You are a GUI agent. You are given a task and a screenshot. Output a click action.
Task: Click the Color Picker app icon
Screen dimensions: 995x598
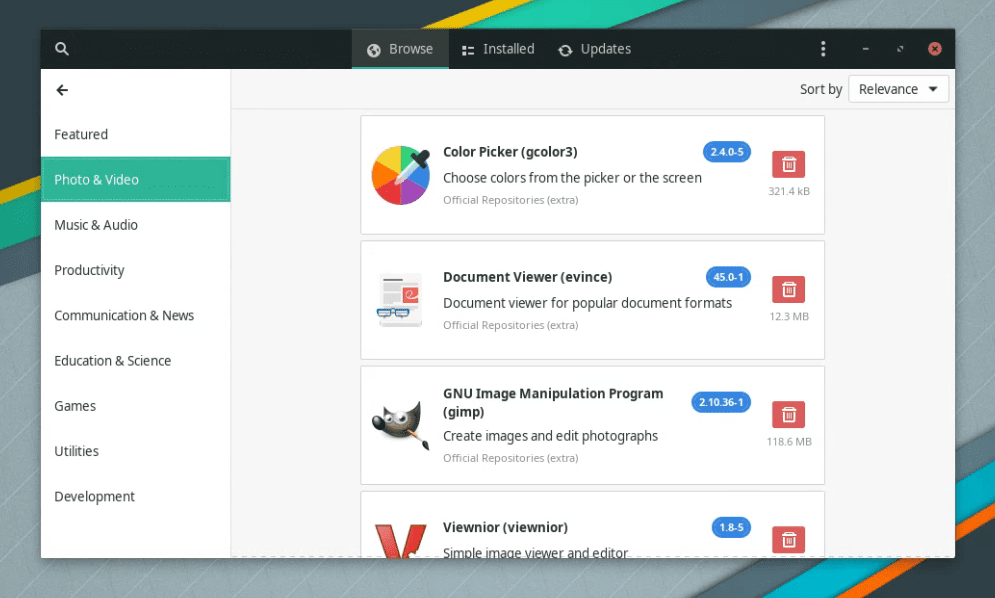[401, 175]
